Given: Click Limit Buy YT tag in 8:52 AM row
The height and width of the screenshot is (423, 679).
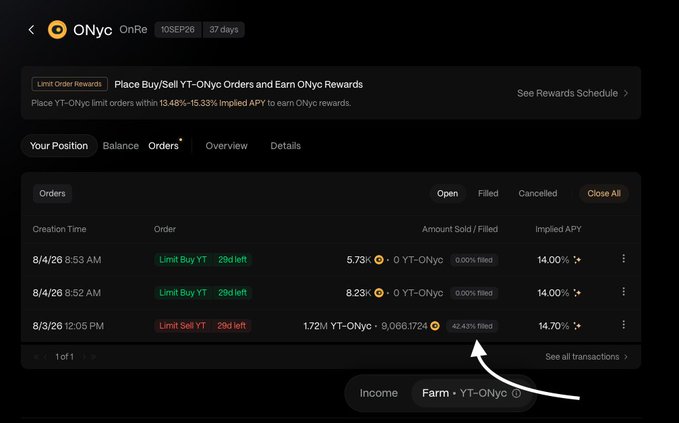Looking at the screenshot, I should [x=183, y=293].
